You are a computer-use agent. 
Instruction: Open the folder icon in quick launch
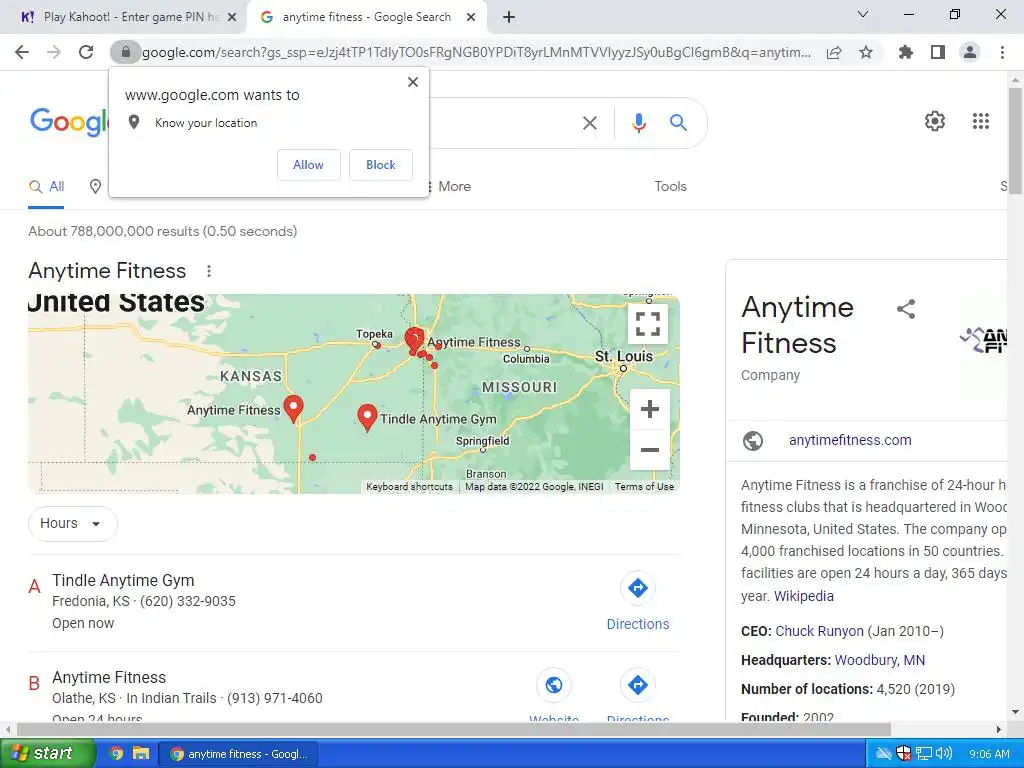tap(140, 754)
